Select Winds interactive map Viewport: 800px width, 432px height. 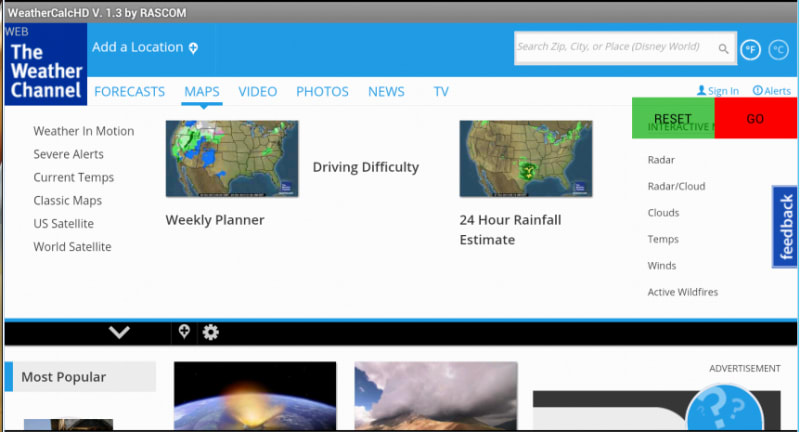662,266
